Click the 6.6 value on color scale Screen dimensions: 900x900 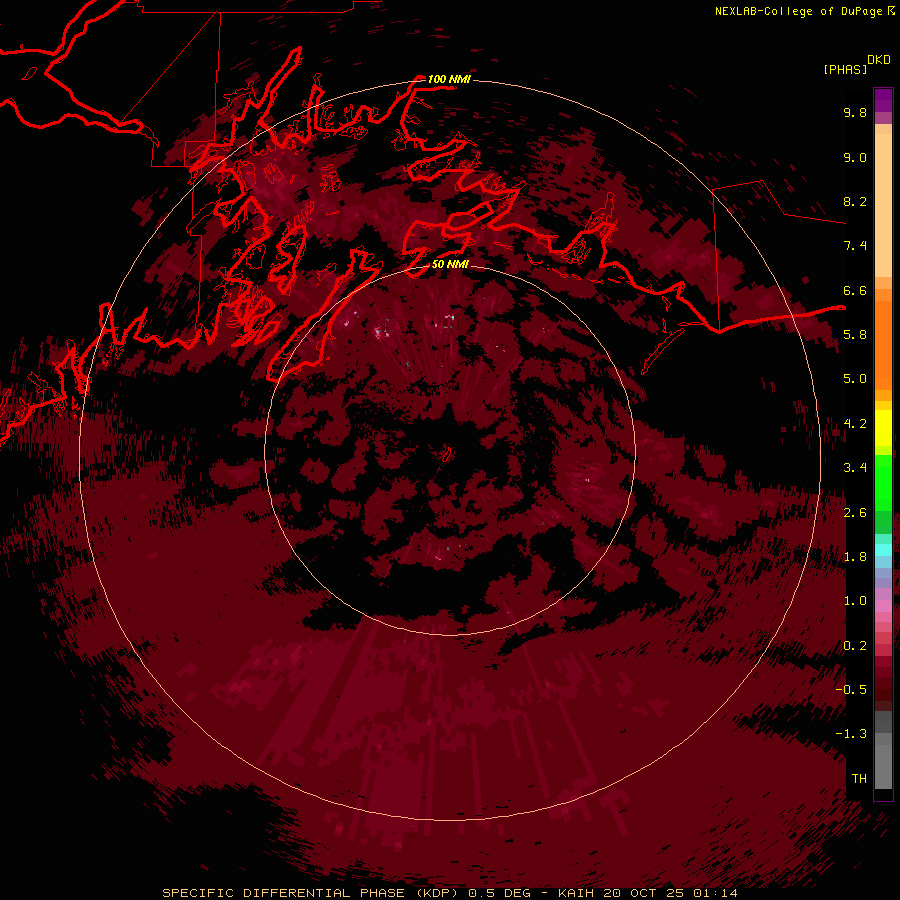(855, 290)
